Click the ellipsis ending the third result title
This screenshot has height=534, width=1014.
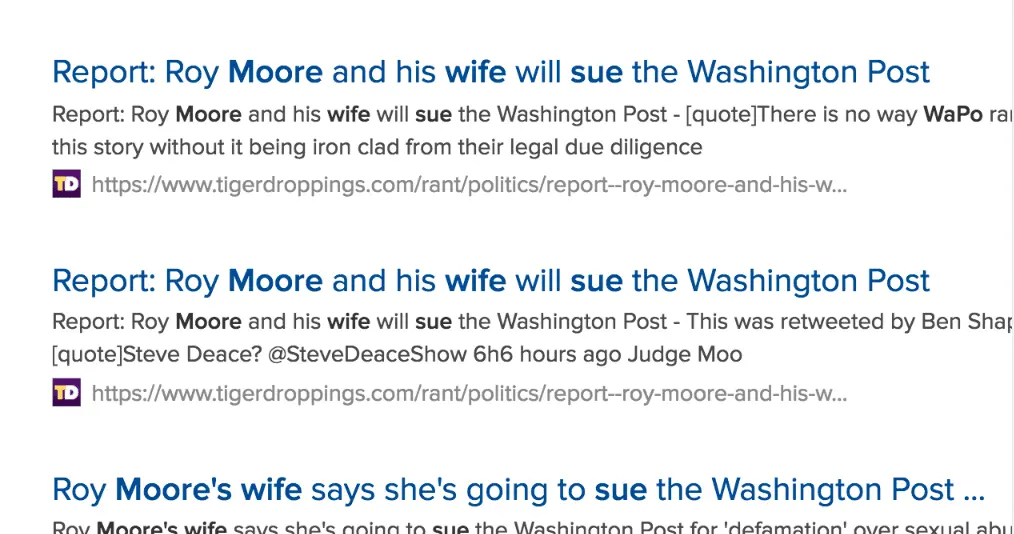point(973,490)
